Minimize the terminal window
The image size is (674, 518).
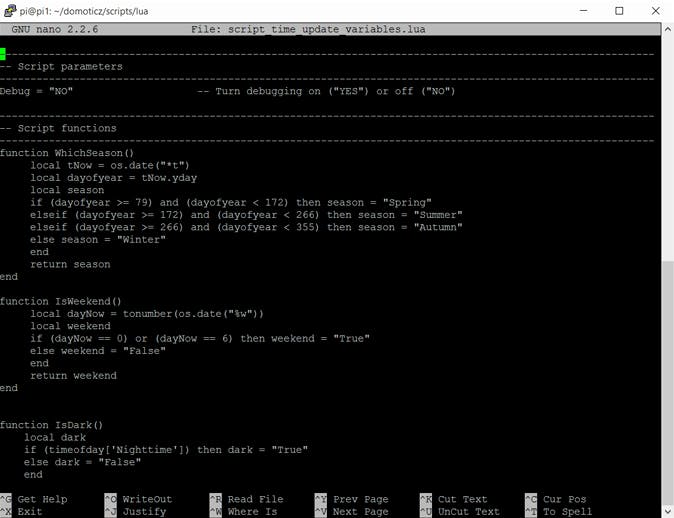(x=583, y=11)
